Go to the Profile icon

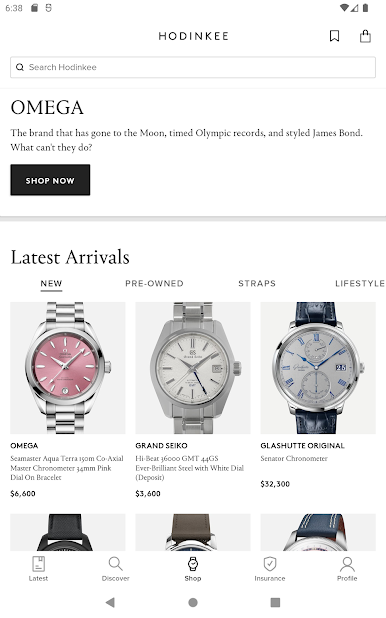tap(347, 564)
